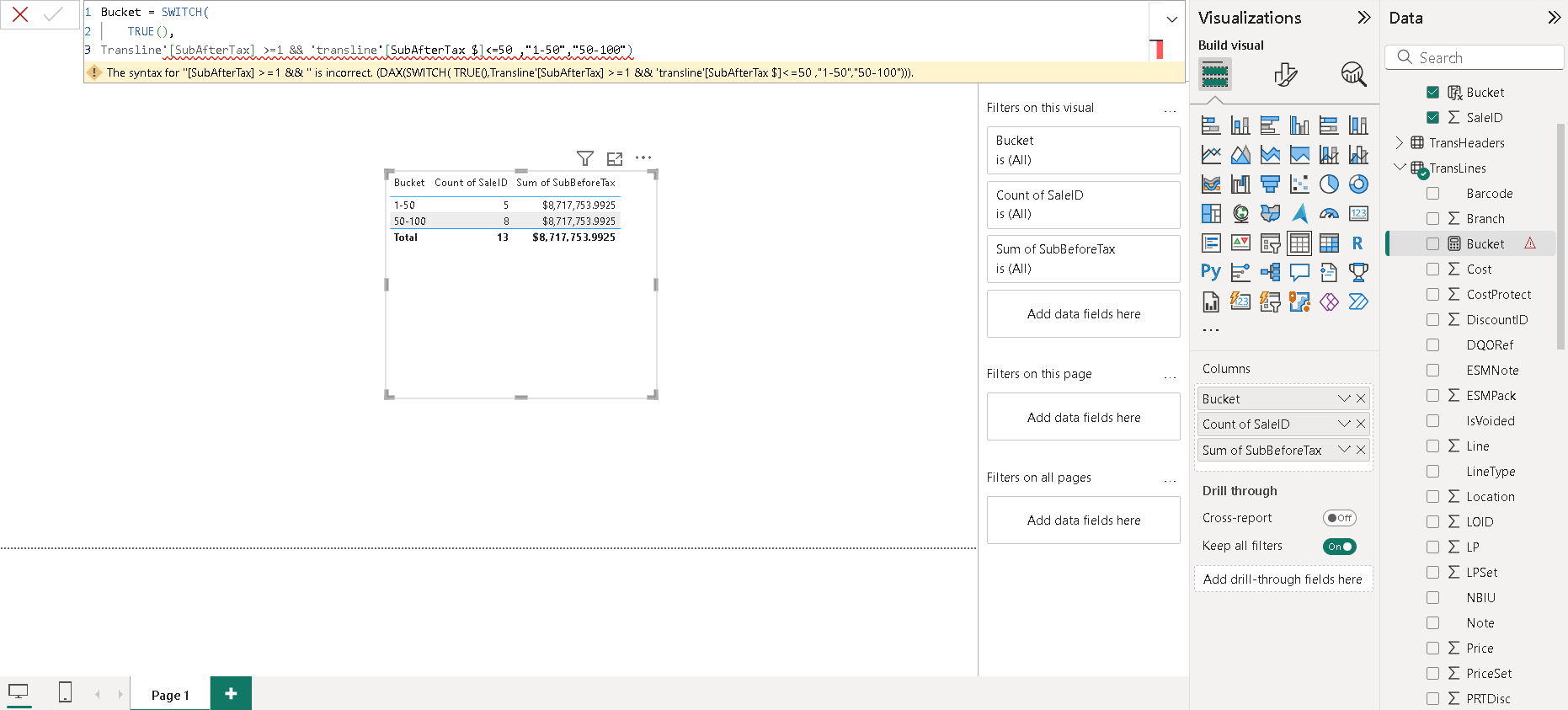Collapse the Visualizations pane
This screenshot has height=710, width=1568.
click(x=1364, y=18)
